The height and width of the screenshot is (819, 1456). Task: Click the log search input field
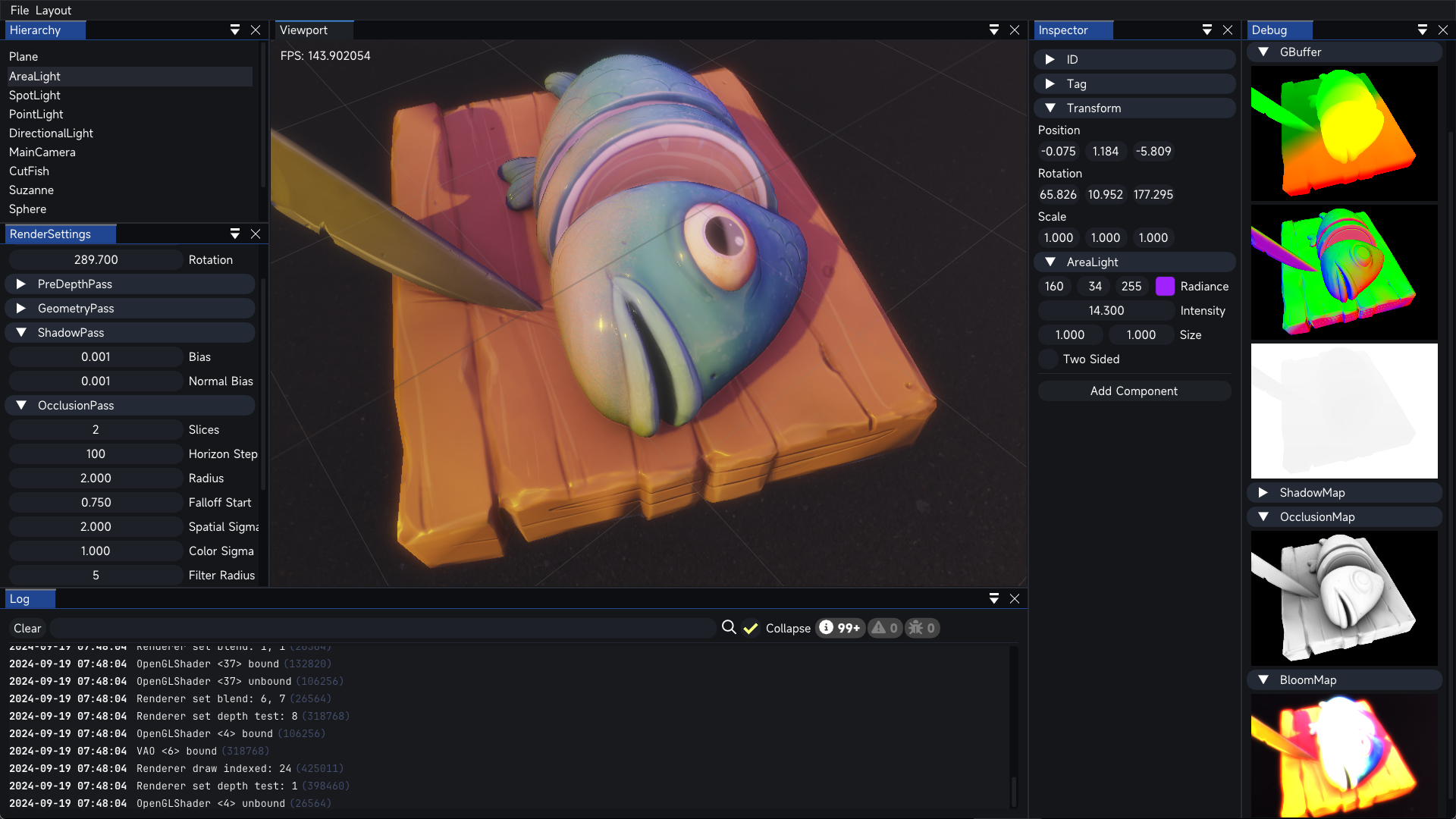pos(383,629)
